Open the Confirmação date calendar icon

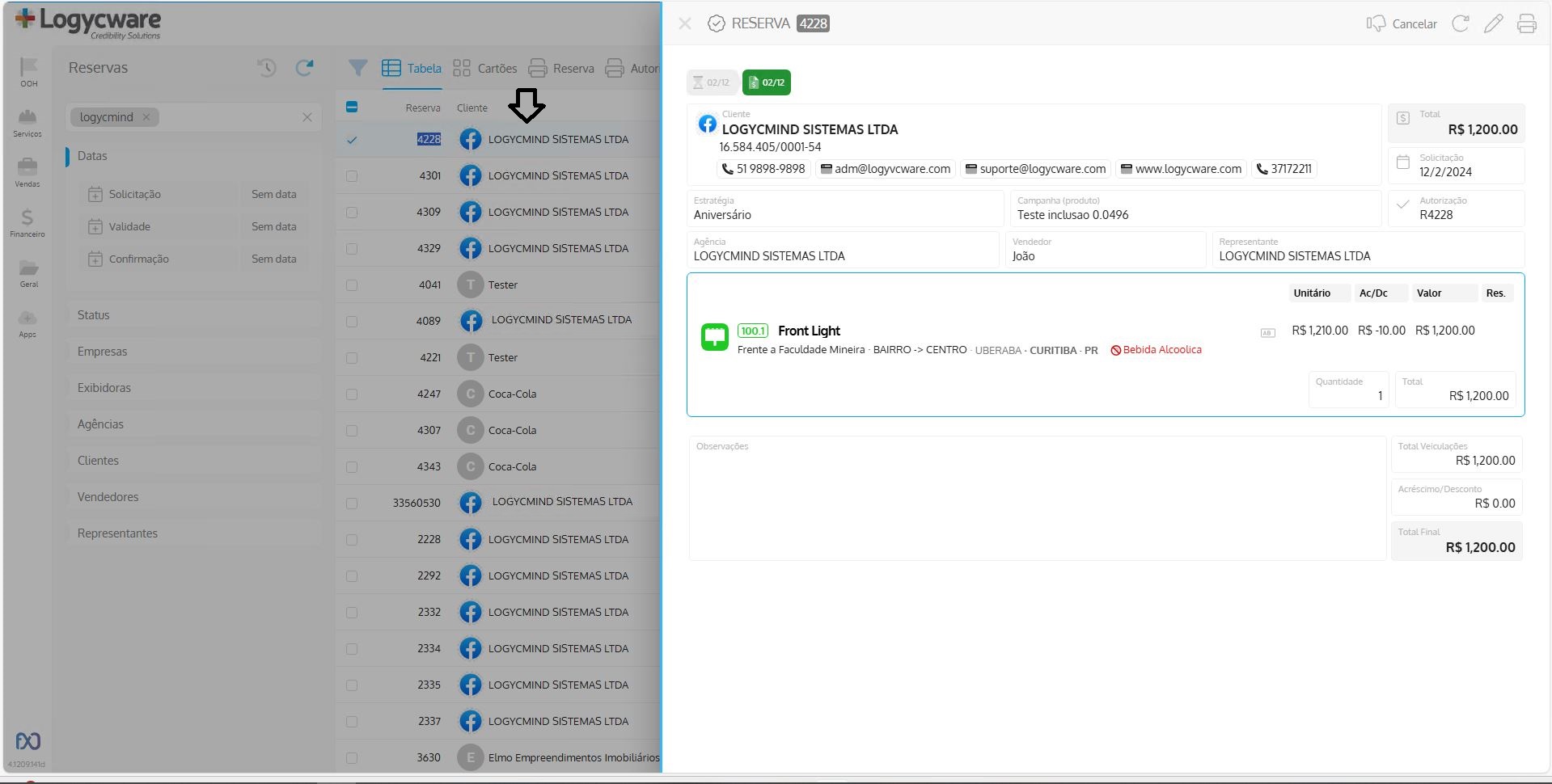95,259
